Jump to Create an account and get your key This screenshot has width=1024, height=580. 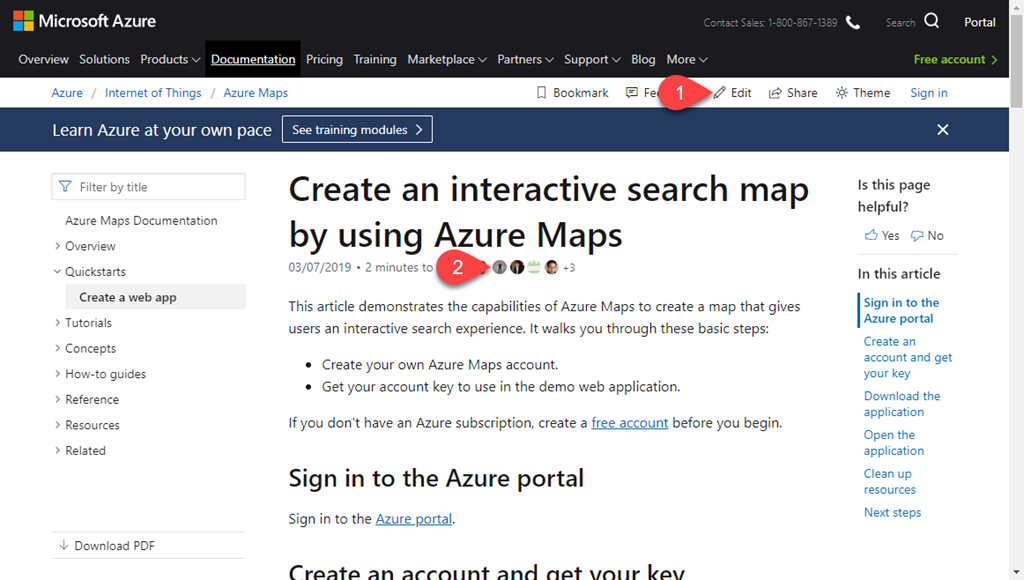[x=908, y=357]
